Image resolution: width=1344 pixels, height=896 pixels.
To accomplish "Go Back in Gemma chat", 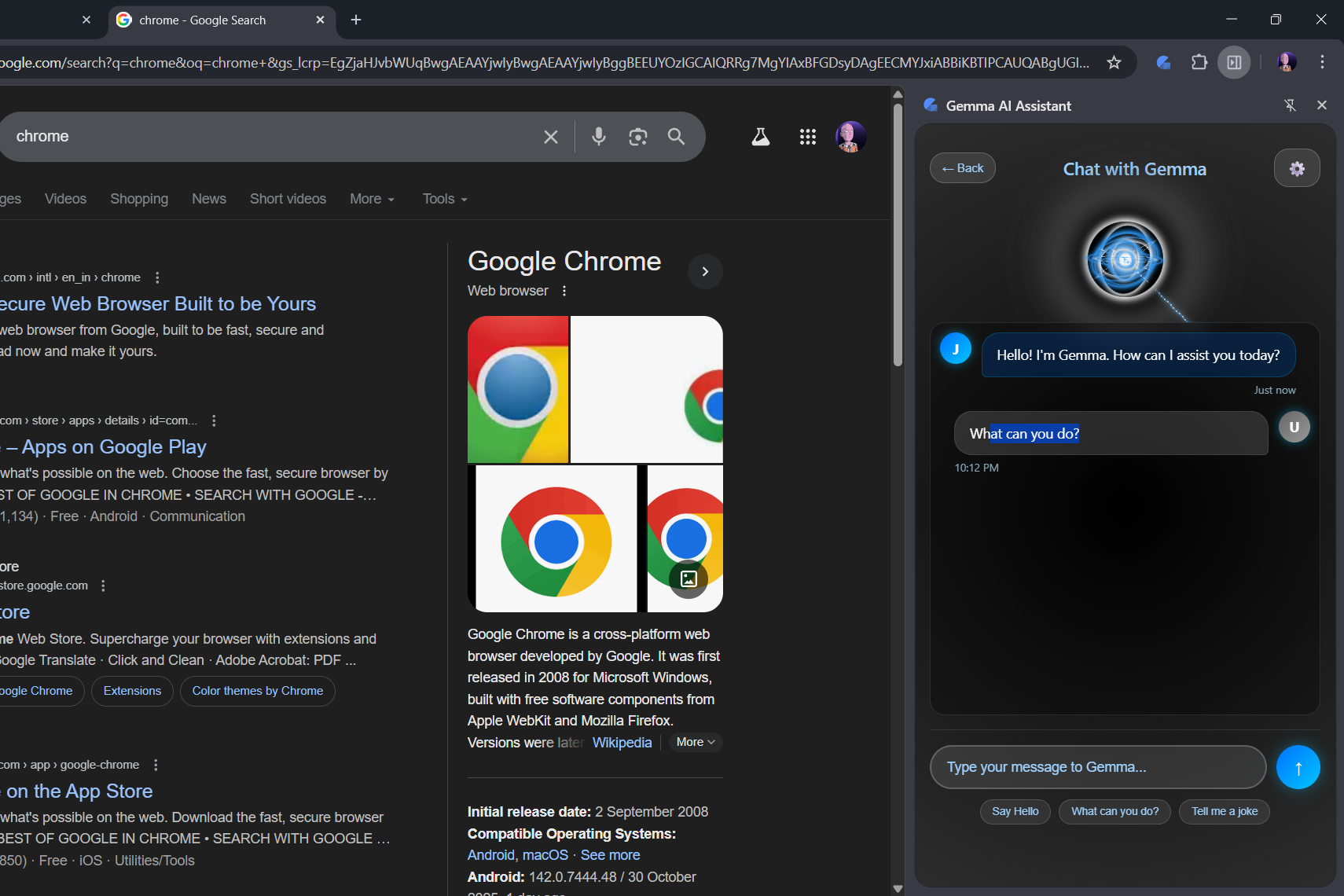I will point(963,168).
